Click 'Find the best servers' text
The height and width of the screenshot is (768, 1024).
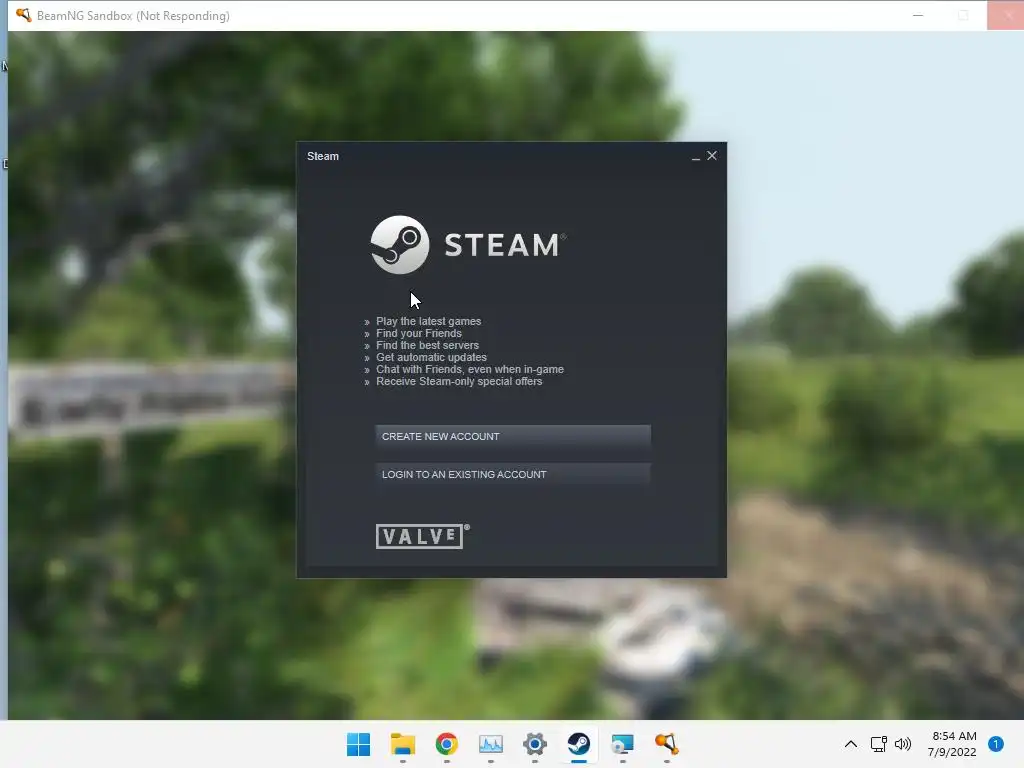click(427, 345)
